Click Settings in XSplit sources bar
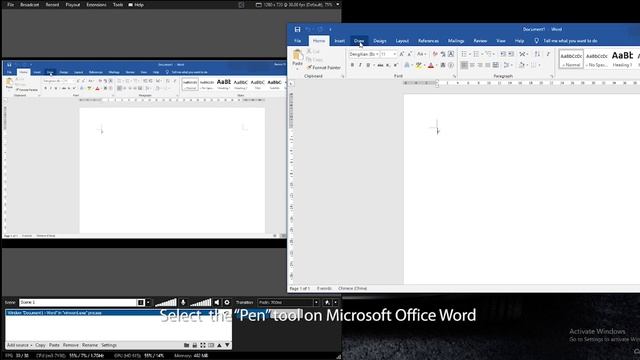 109,345
